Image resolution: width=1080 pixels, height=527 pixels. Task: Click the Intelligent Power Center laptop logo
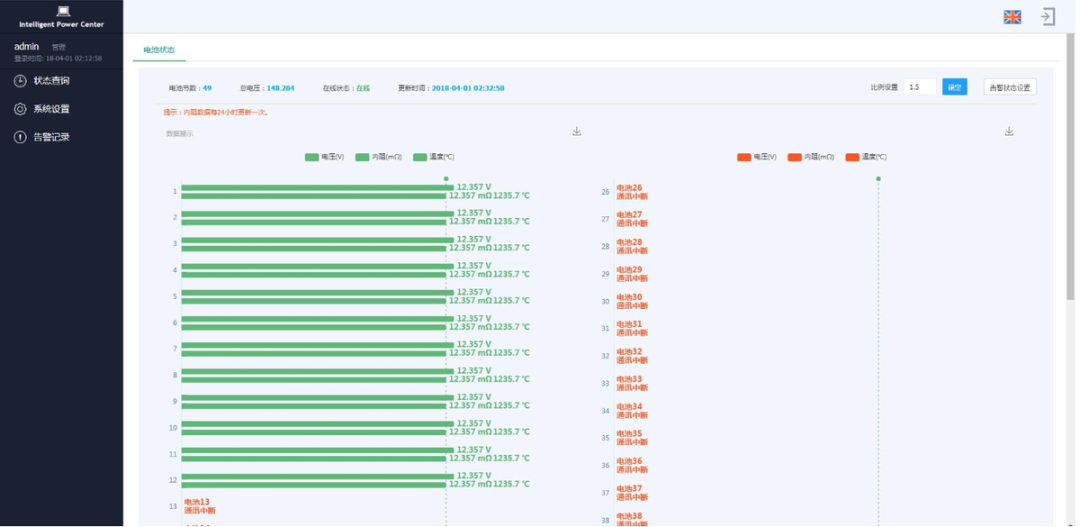tap(63, 11)
